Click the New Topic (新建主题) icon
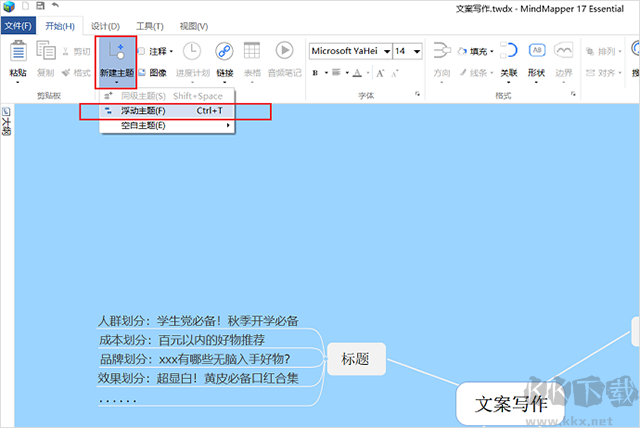This screenshot has height=428, width=640. coord(116,51)
